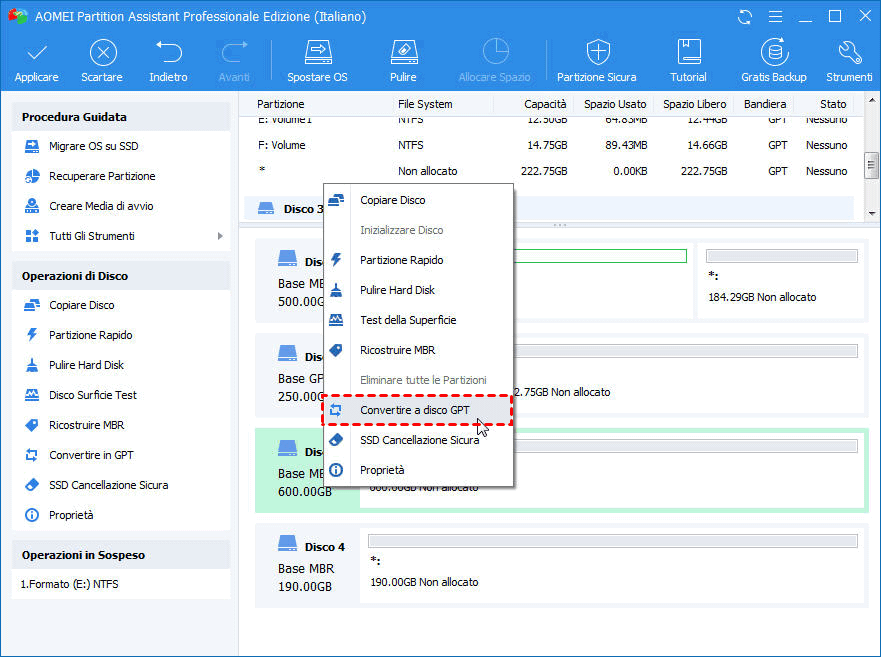
Task: Choose Partizione Rapido from context menu
Action: tap(418, 260)
